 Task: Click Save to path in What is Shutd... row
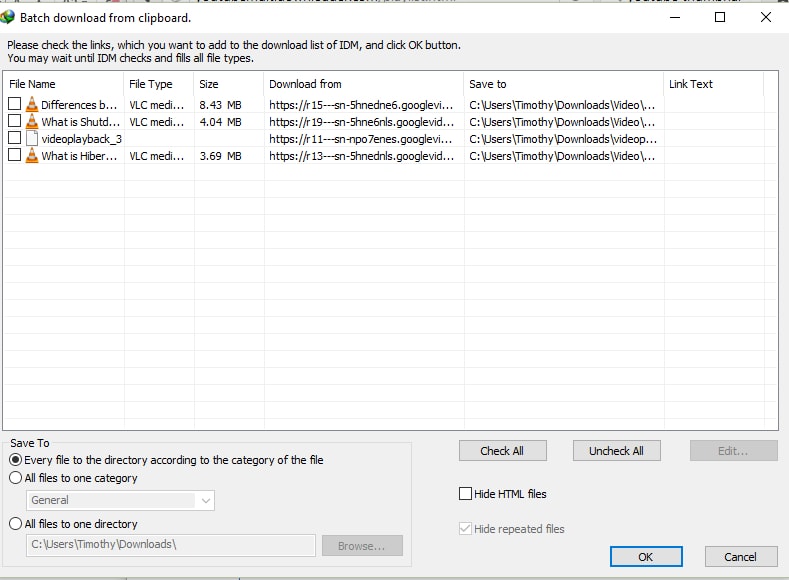pyautogui.click(x=562, y=122)
